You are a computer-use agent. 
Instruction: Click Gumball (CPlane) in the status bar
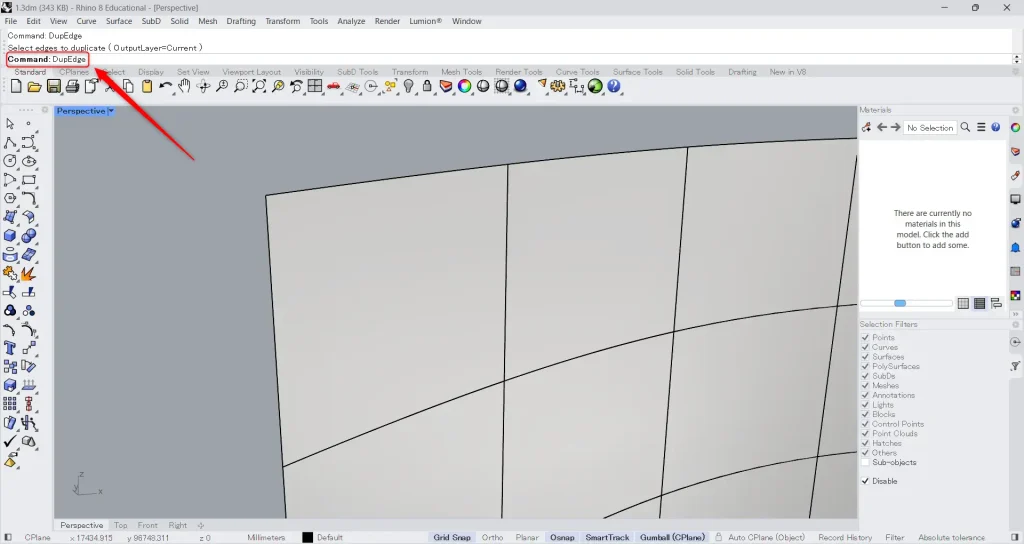coord(673,537)
